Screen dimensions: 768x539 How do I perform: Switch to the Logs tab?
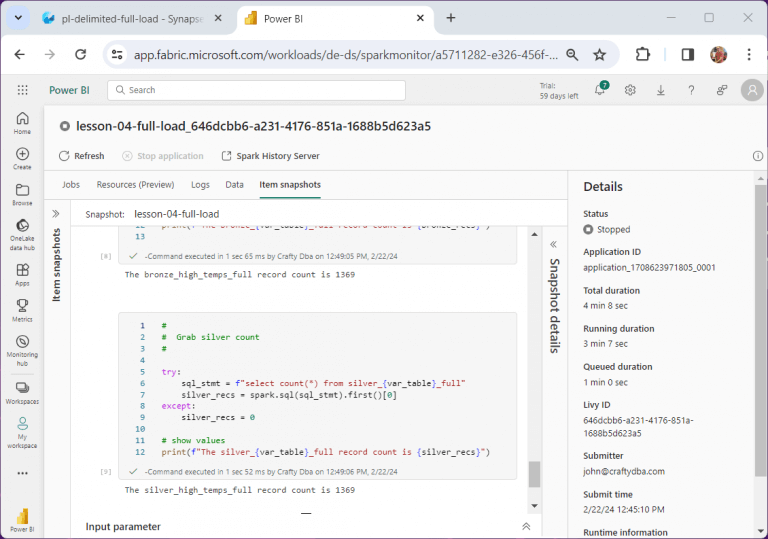pyautogui.click(x=200, y=185)
